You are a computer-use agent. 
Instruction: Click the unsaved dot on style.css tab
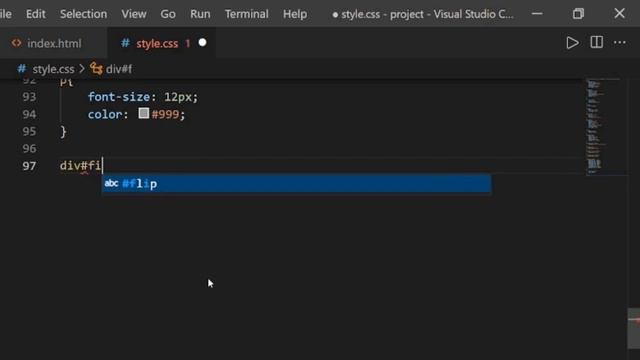pos(202,42)
